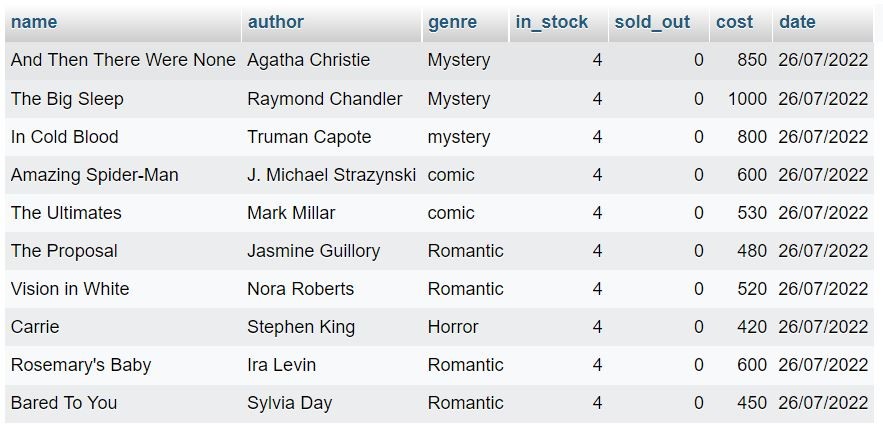Click the genre column header

pos(452,22)
